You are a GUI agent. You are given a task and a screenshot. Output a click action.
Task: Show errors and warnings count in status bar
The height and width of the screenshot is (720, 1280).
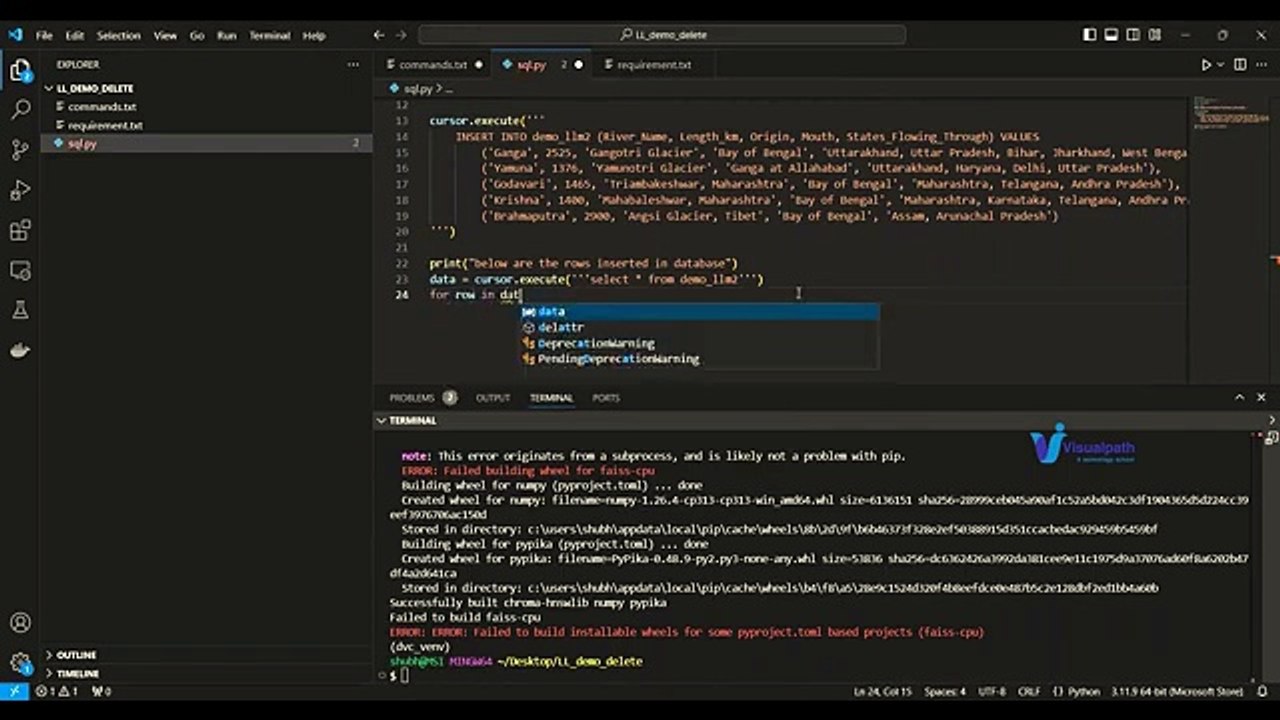coord(57,691)
